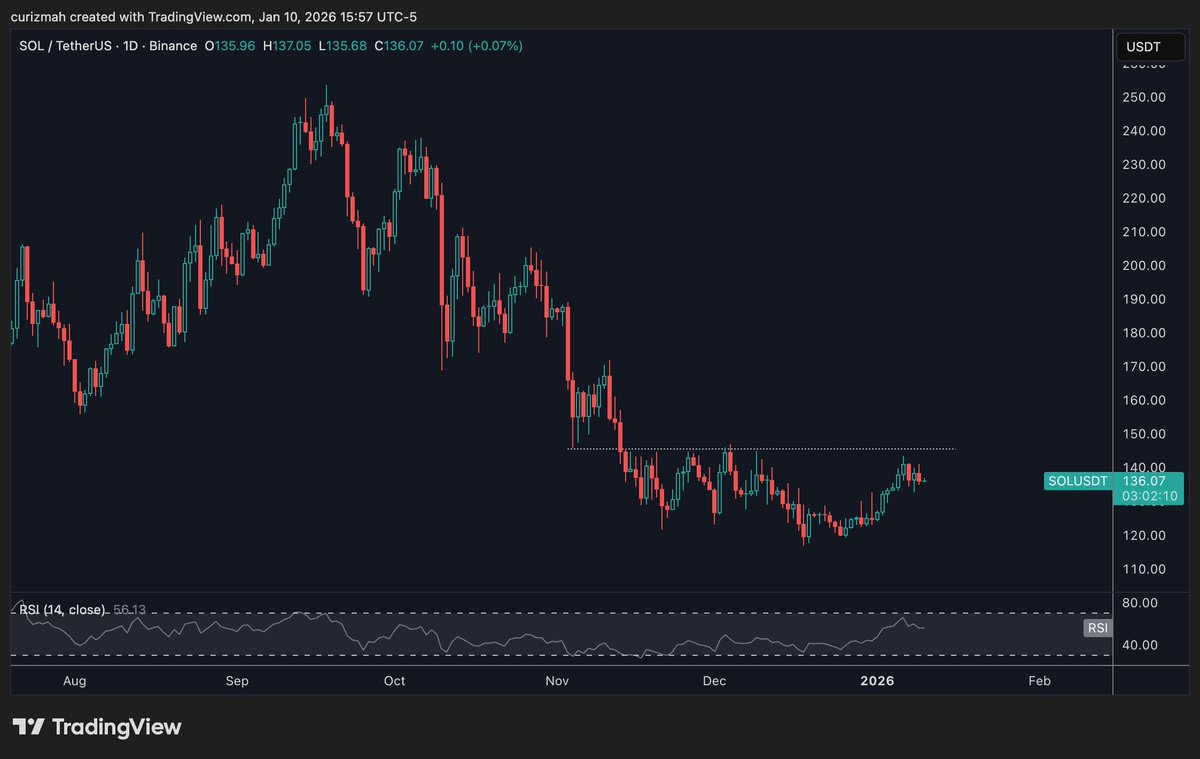Click the RSI badge on the scale
Viewport: 1200px width, 759px height.
pos(1097,628)
